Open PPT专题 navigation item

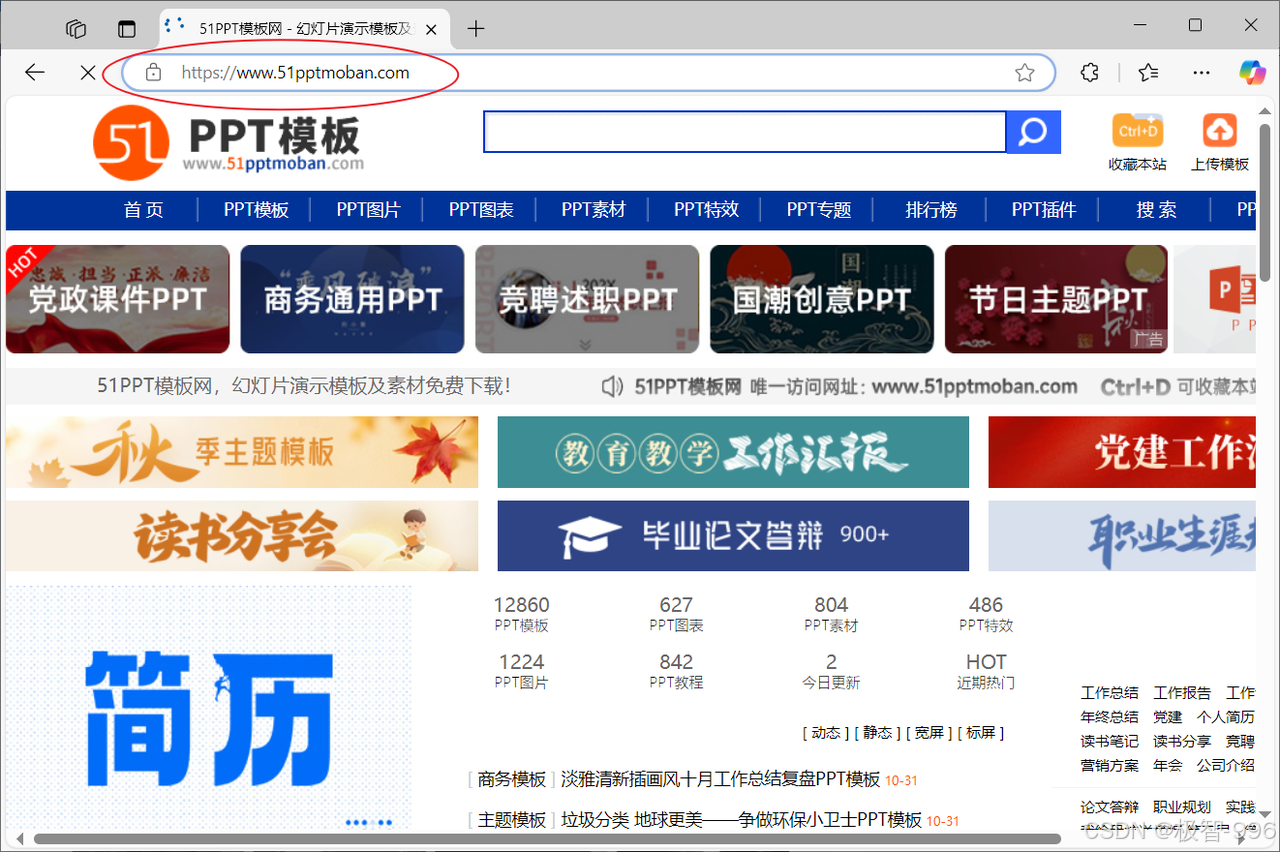(819, 210)
